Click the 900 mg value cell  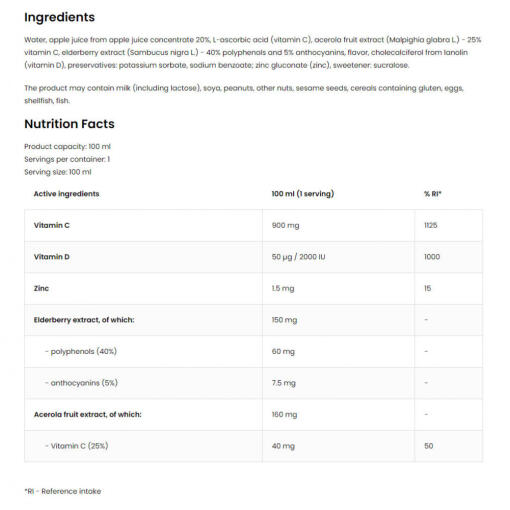coord(285,225)
